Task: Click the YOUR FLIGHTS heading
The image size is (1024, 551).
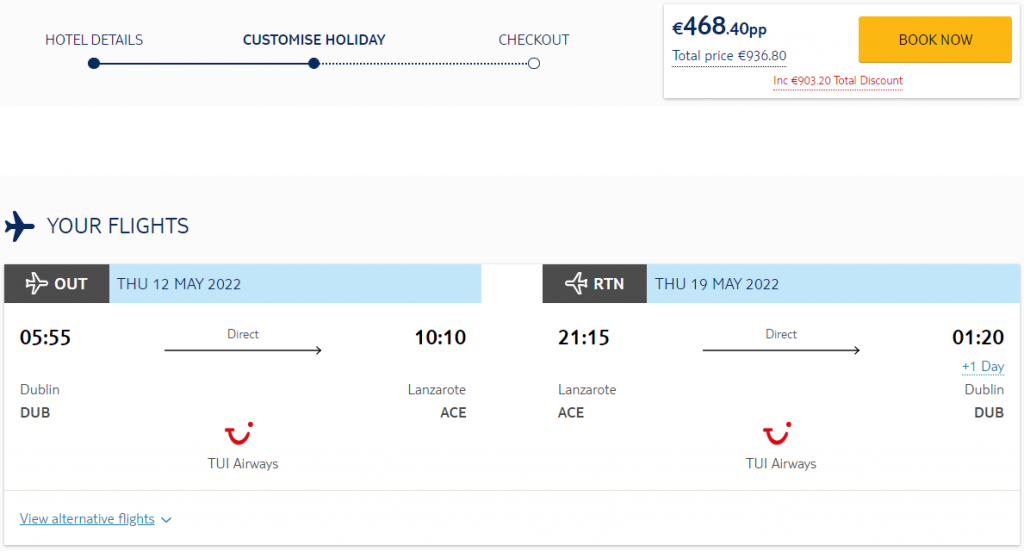Action: pos(118,227)
